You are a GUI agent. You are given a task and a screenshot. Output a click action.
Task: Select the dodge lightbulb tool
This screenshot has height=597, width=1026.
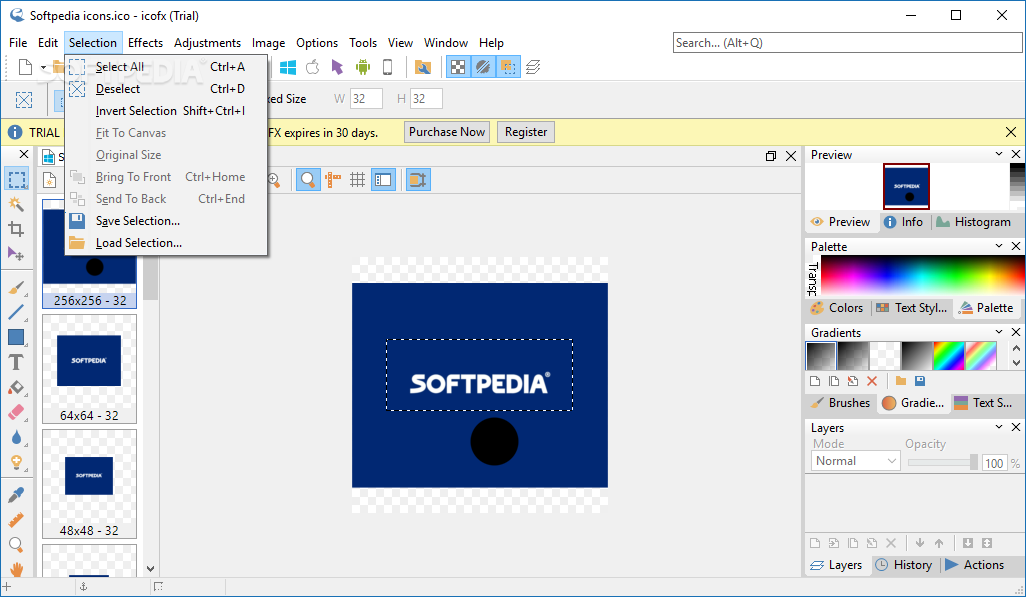point(16,462)
